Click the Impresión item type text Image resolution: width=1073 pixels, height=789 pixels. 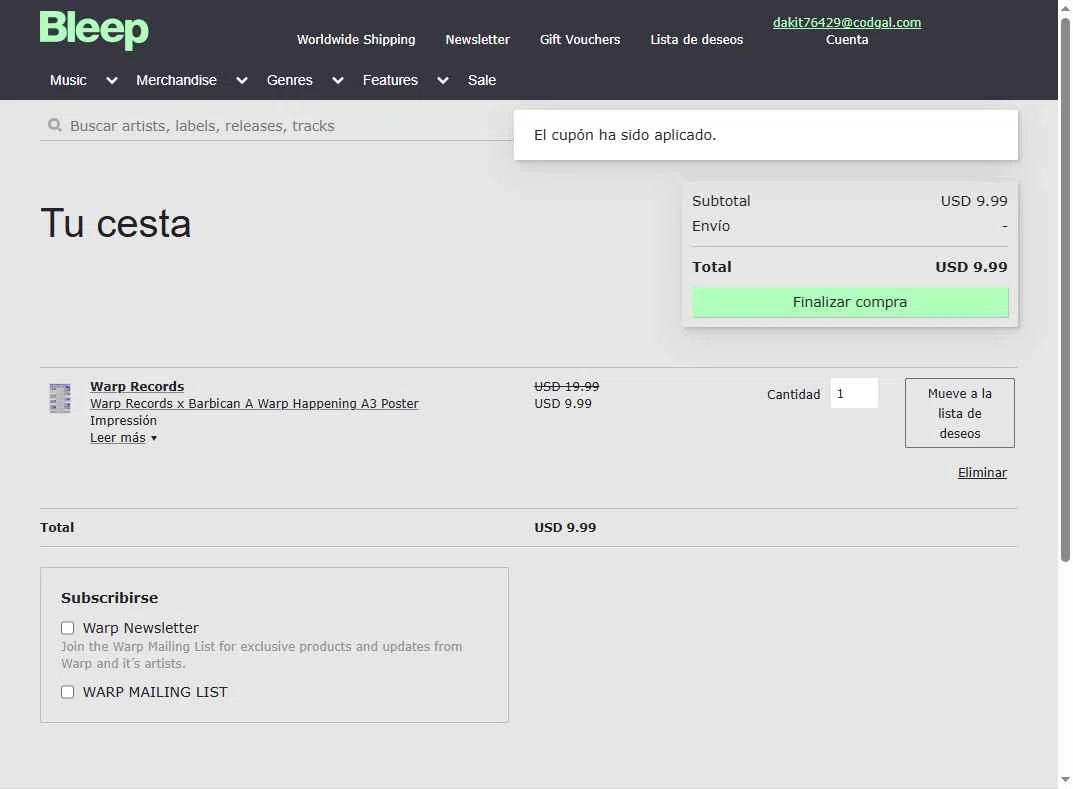pyautogui.click(x=123, y=421)
